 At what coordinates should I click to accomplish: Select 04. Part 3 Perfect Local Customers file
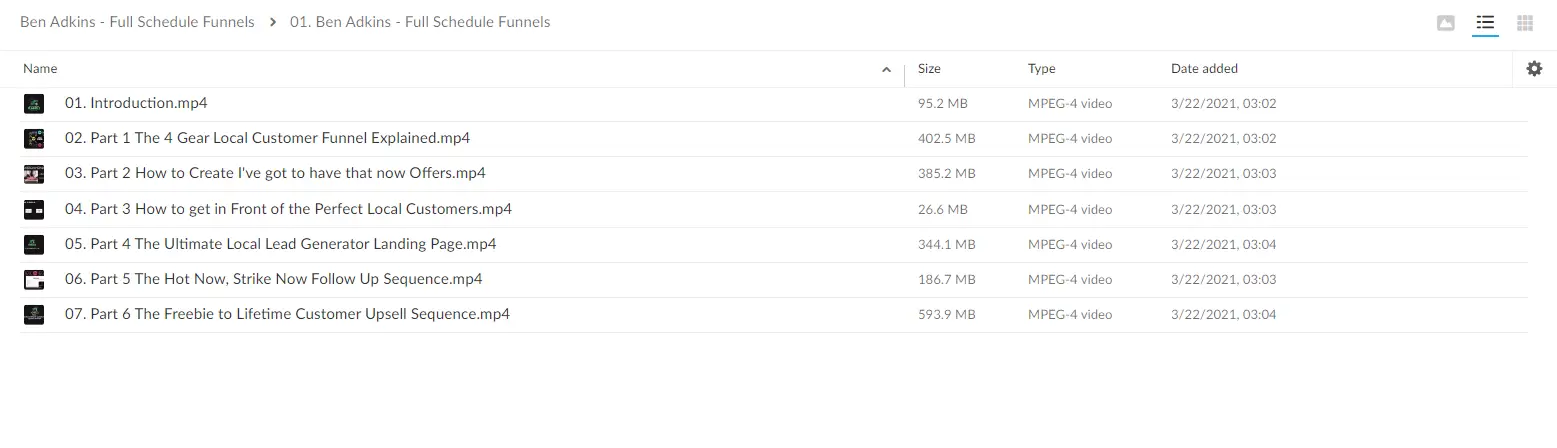coord(288,209)
